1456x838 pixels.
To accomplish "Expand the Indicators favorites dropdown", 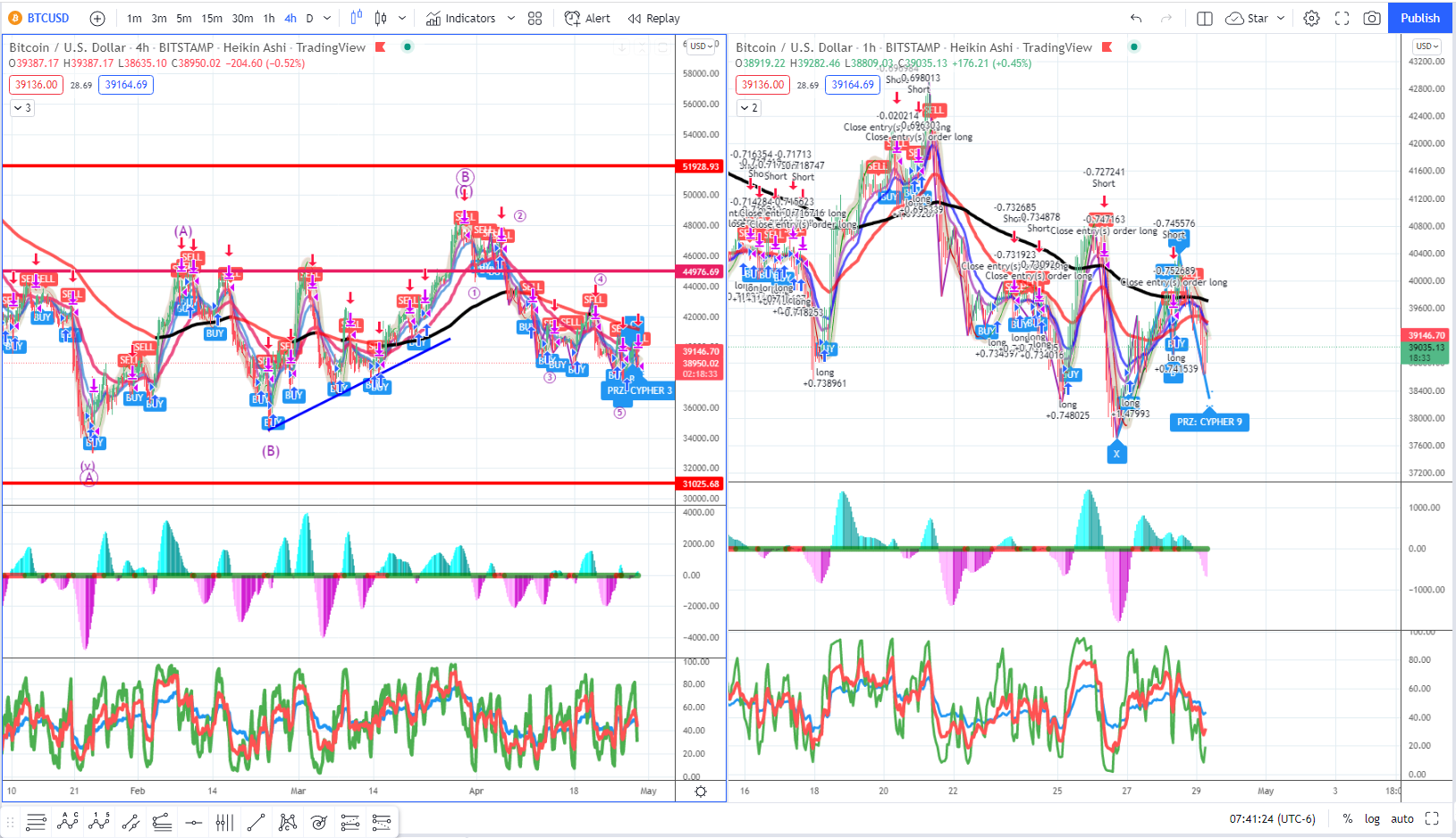I will click(x=511, y=18).
